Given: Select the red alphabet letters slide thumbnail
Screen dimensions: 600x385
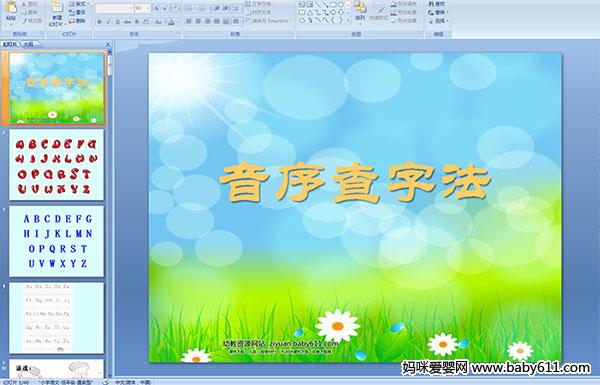Looking at the screenshot, I should coord(56,165).
